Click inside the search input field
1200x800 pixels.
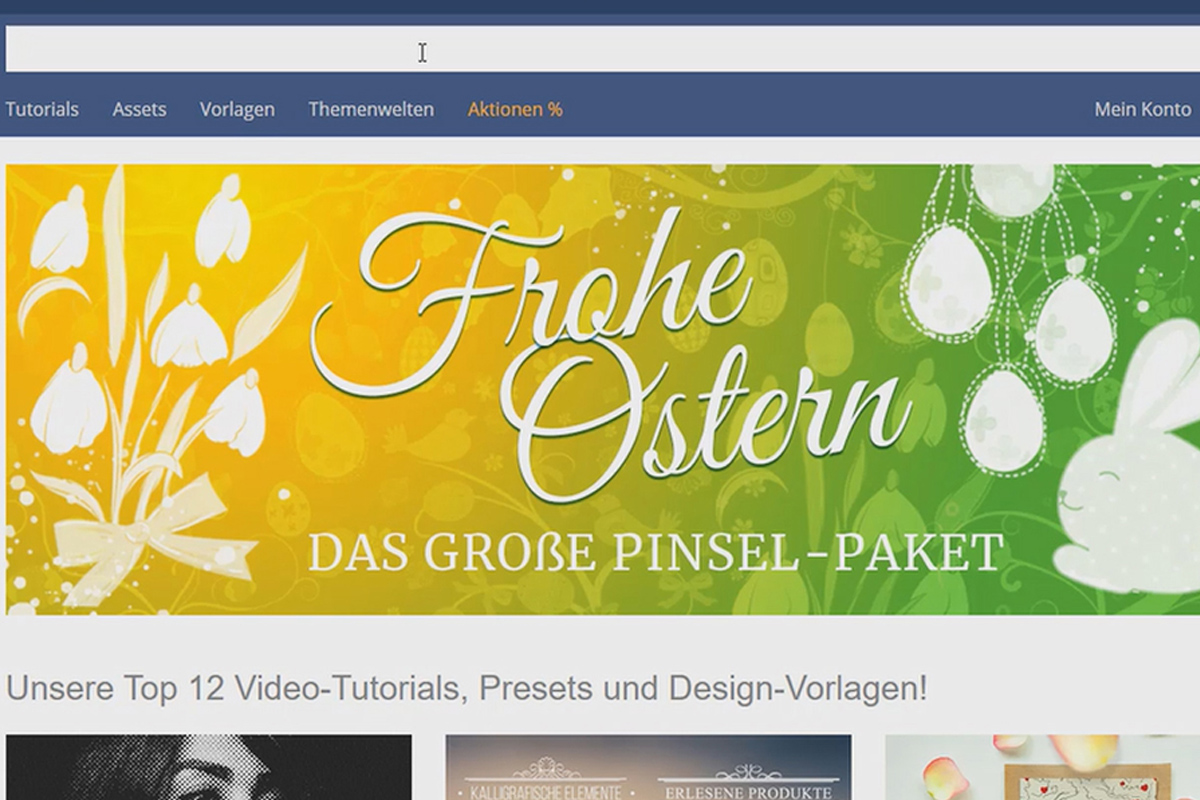602,49
